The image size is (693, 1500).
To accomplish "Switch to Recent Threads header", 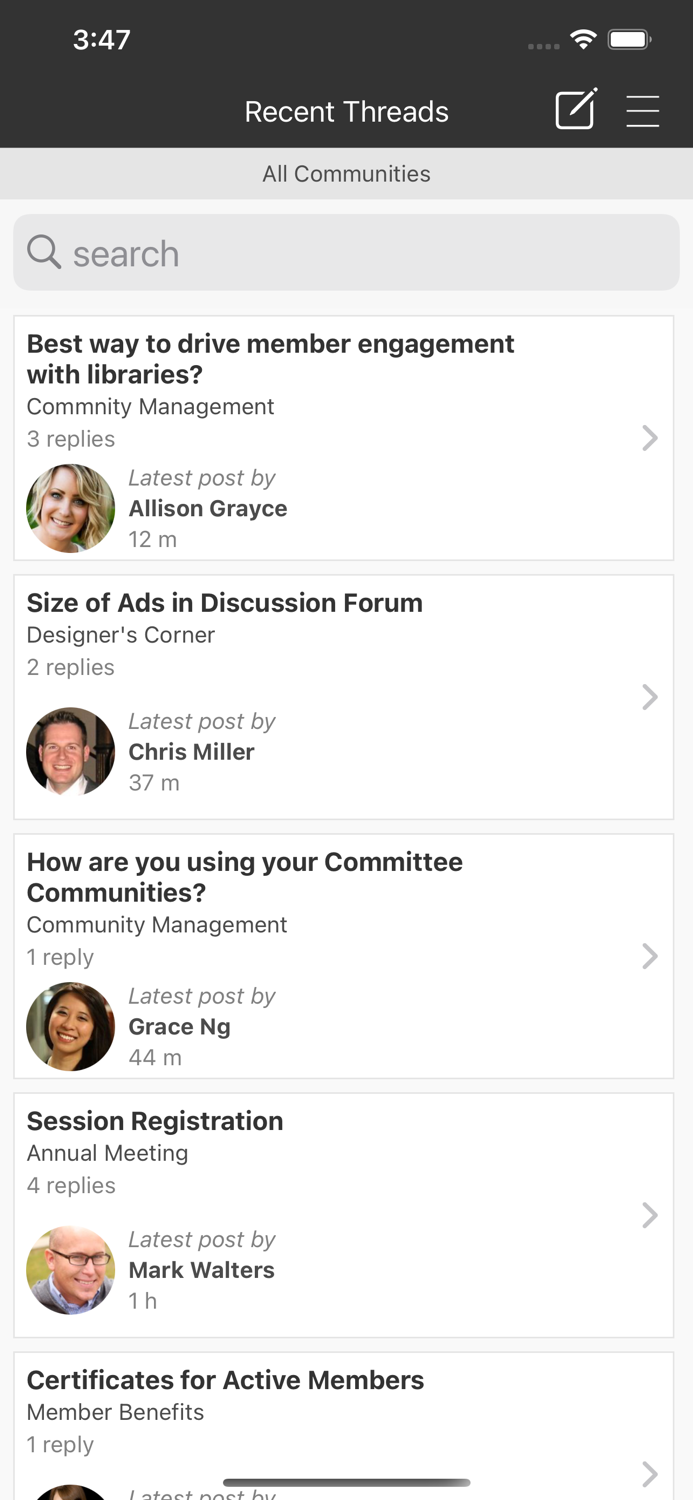I will pyautogui.click(x=346, y=111).
